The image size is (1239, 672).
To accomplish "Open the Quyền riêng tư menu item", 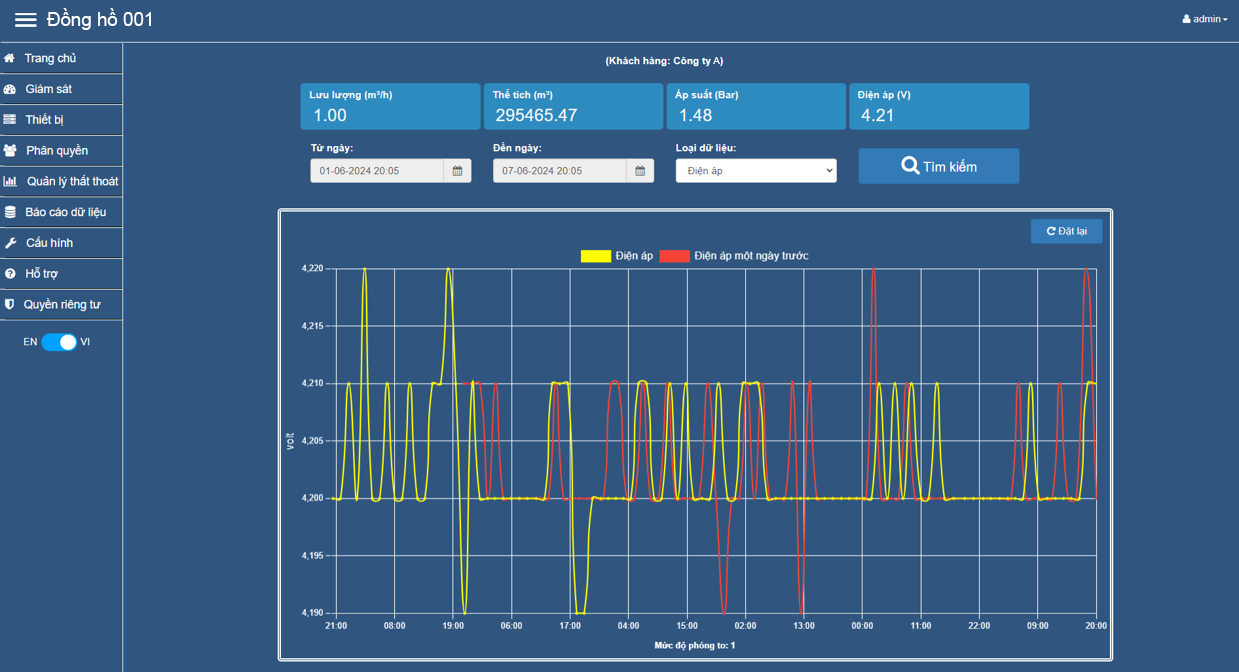I will 62,305.
